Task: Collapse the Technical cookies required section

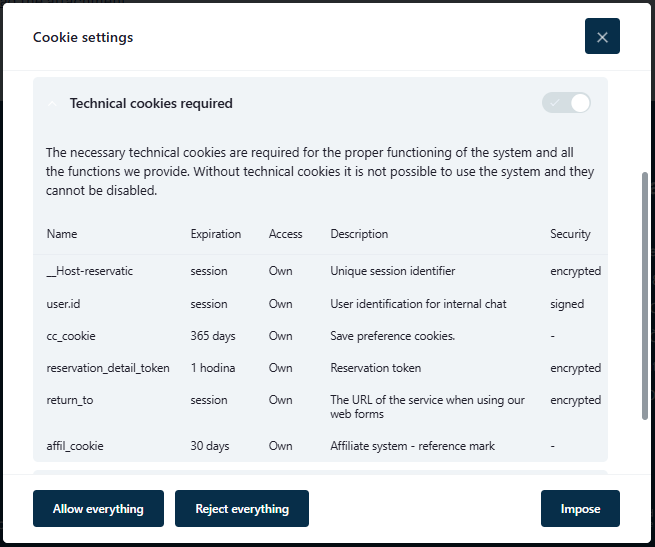Action: coord(53,104)
